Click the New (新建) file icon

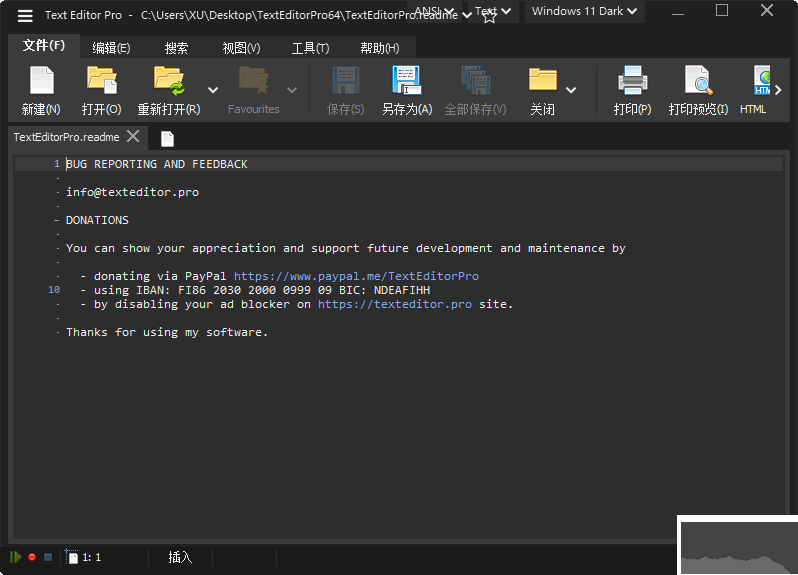coord(41,82)
